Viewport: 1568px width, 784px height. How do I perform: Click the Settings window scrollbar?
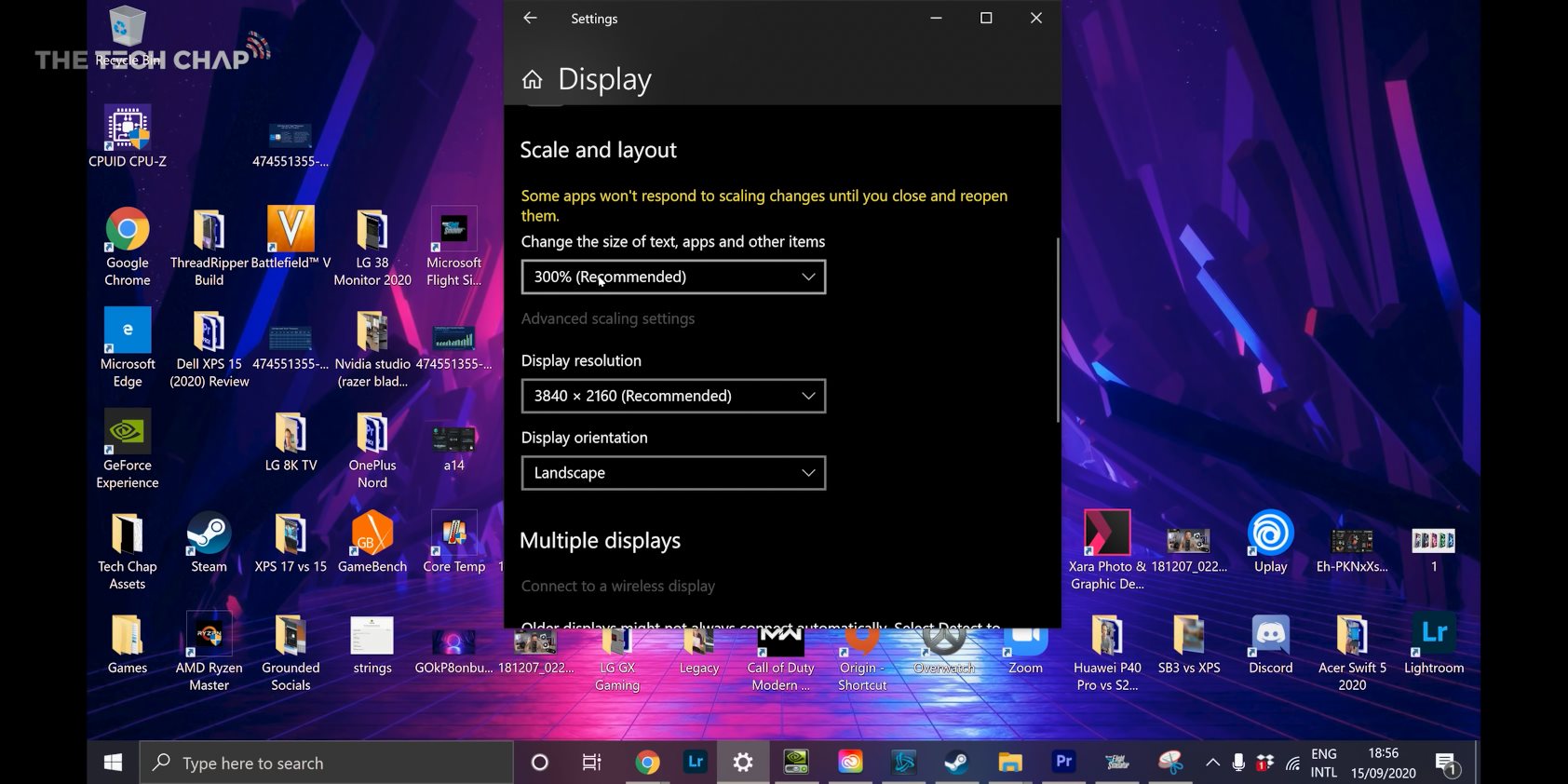(1057, 331)
